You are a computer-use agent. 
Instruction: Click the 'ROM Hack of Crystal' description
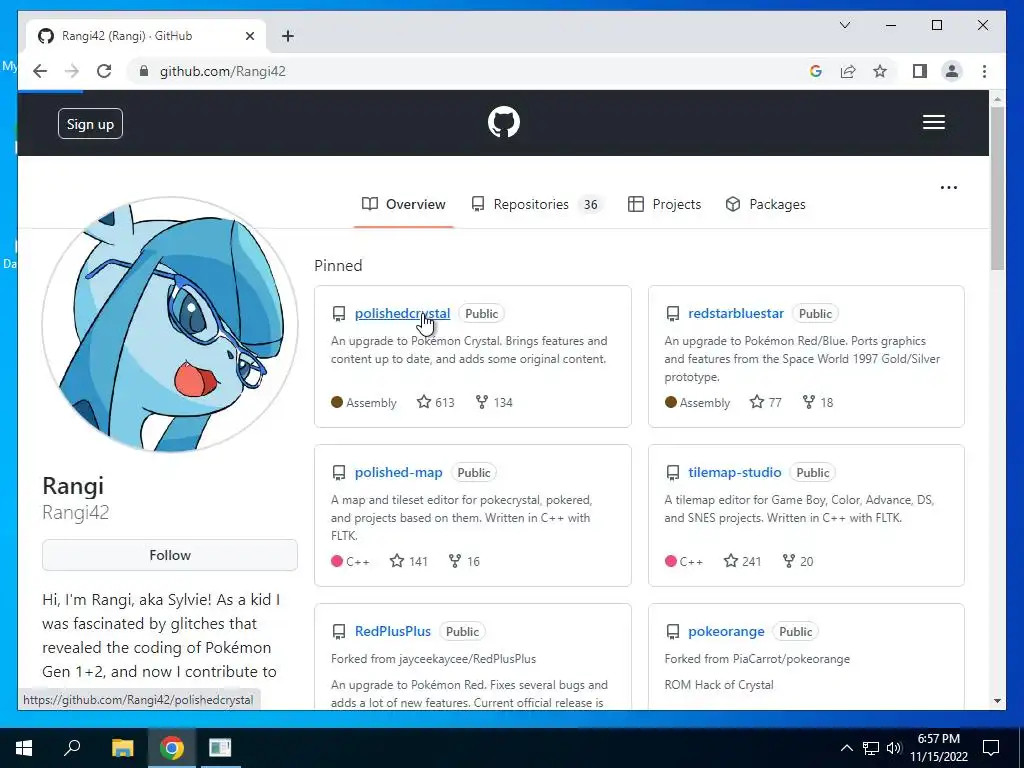pos(718,685)
